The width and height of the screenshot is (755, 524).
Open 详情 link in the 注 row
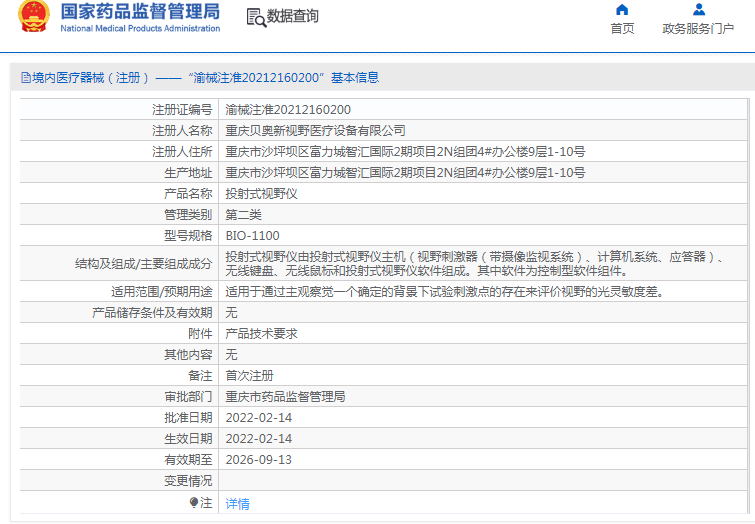[237, 504]
